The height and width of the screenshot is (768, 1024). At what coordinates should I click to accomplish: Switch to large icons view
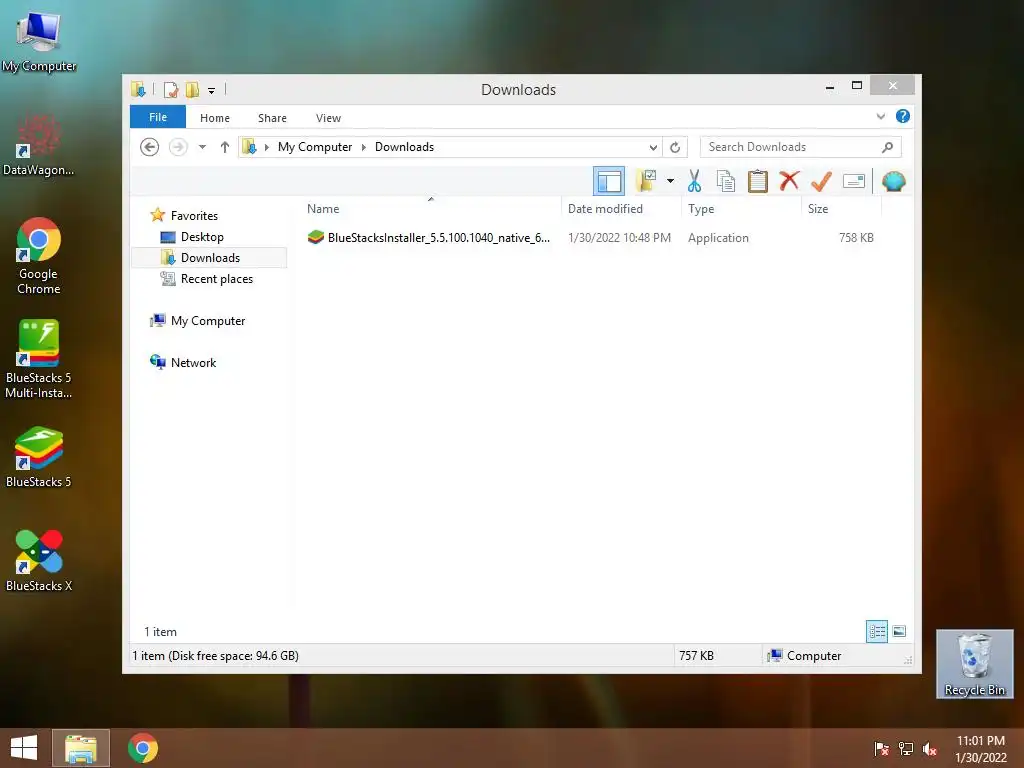(x=899, y=631)
